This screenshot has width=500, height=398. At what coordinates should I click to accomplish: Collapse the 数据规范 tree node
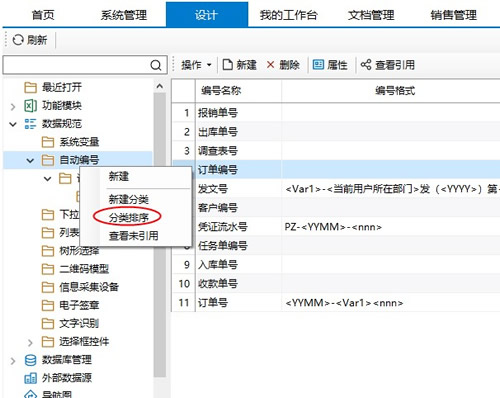[x=13, y=124]
